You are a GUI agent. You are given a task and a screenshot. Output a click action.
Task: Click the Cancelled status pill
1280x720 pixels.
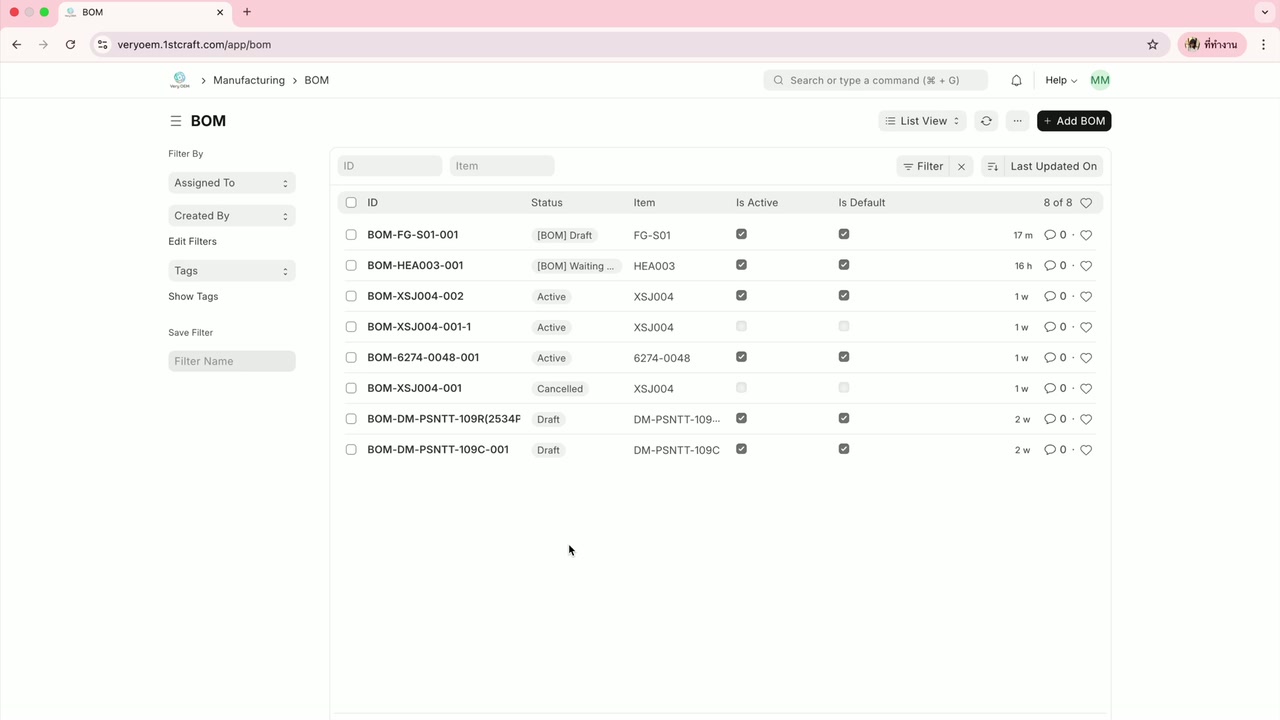click(x=559, y=389)
